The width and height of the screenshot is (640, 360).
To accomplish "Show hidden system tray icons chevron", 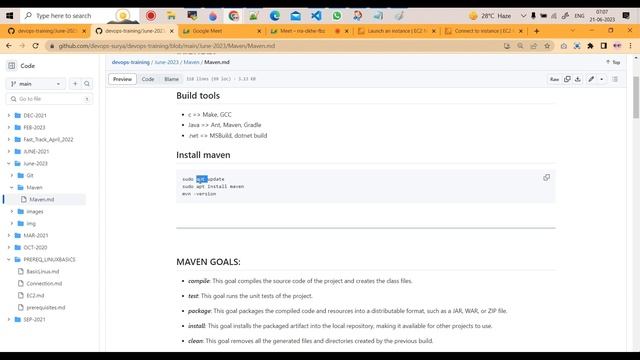I will coord(523,16).
